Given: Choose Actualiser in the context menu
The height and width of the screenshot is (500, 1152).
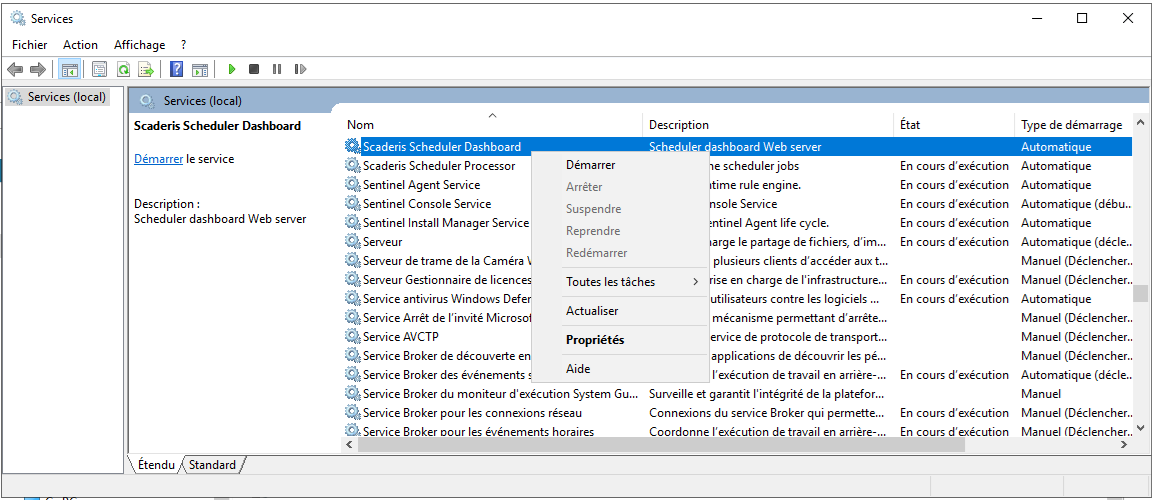Looking at the screenshot, I should [620, 311].
